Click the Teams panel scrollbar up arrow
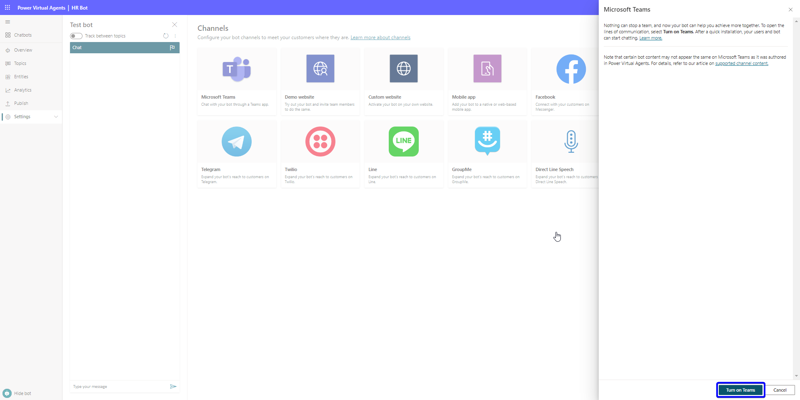Screen dimensions: 800x400 tap(796, 20)
